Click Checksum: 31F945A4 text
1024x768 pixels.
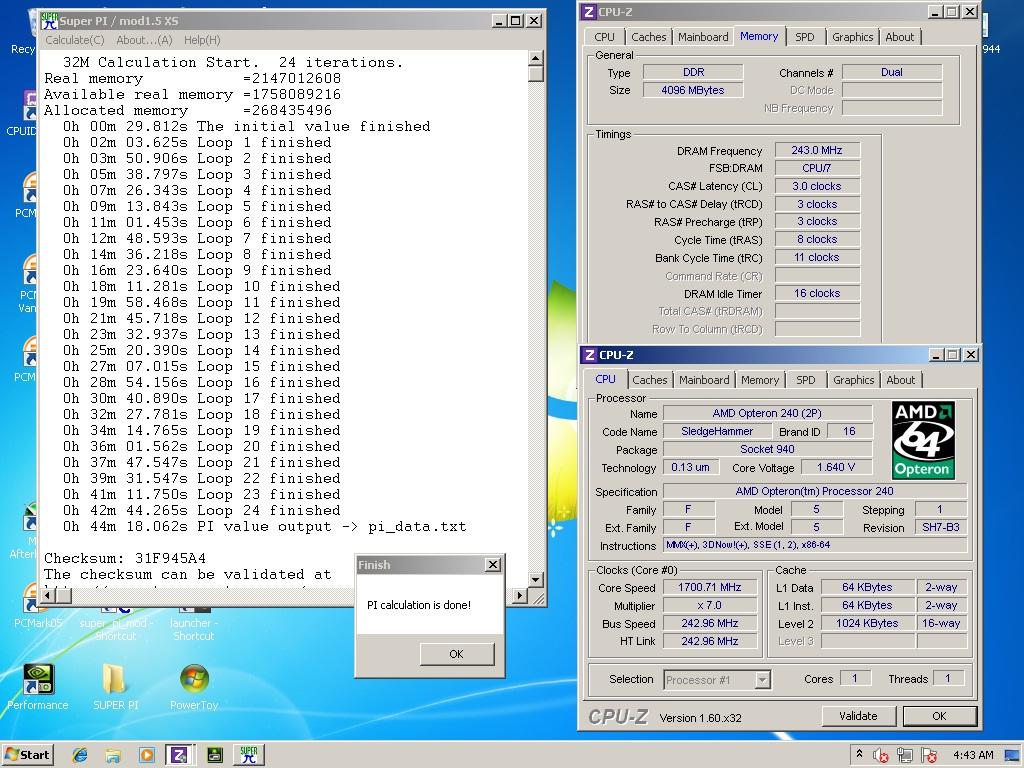[125, 558]
